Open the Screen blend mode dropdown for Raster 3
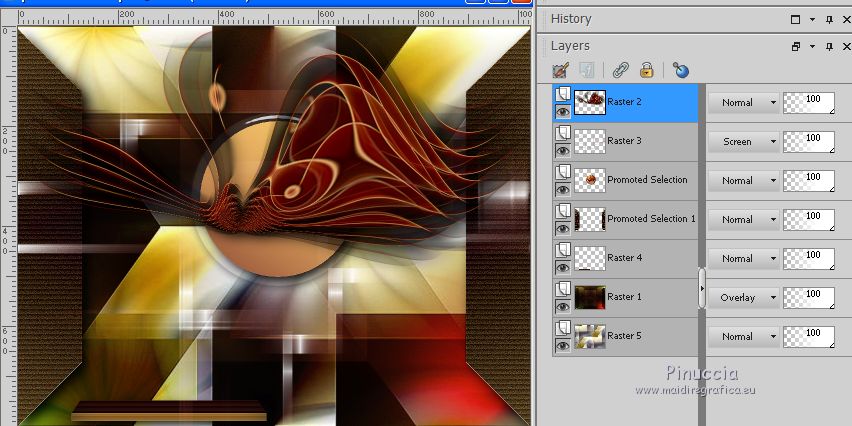Screen dimensions: 852x426 [743, 142]
